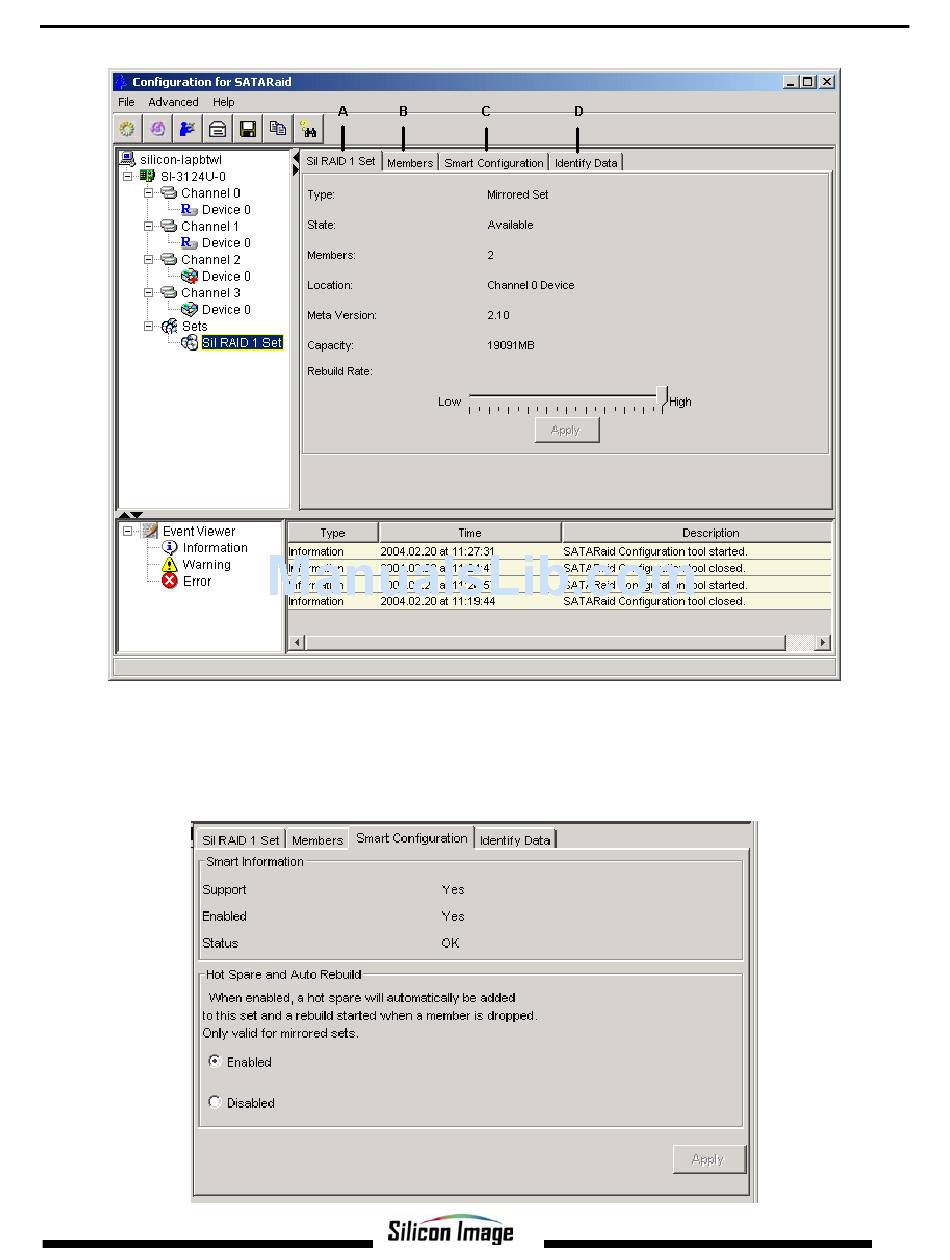
Task: Open the File menu
Action: click(x=126, y=102)
